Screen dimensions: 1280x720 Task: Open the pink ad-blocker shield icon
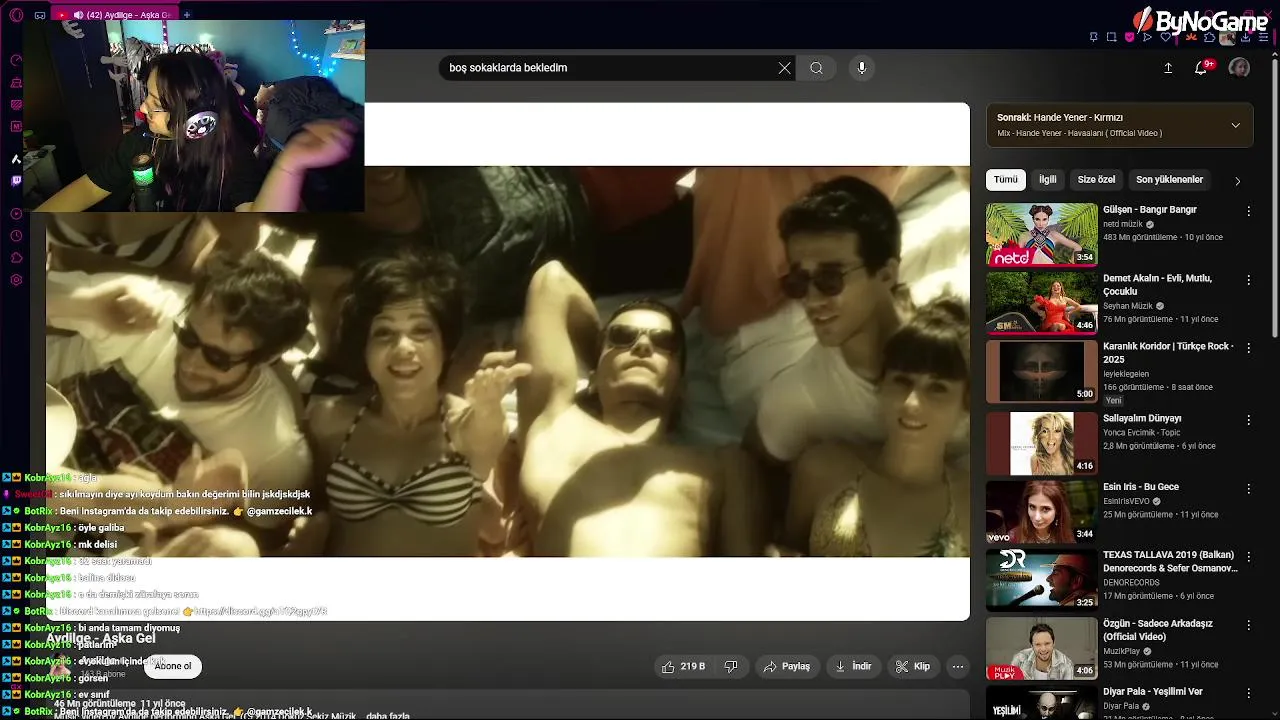(x=1129, y=37)
